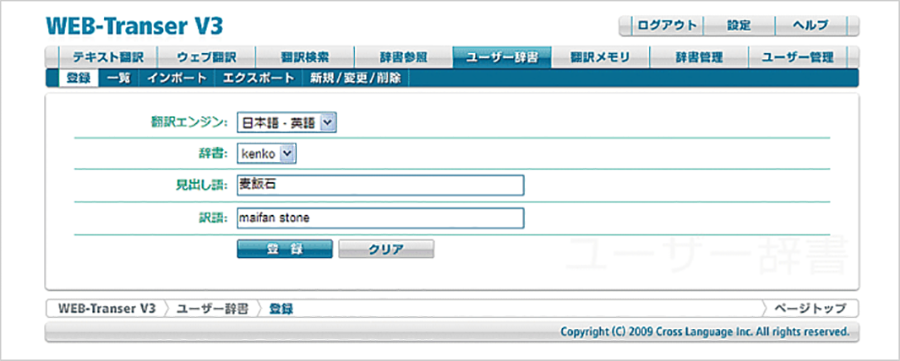Go to the 辞書参照 tab

(x=404, y=57)
